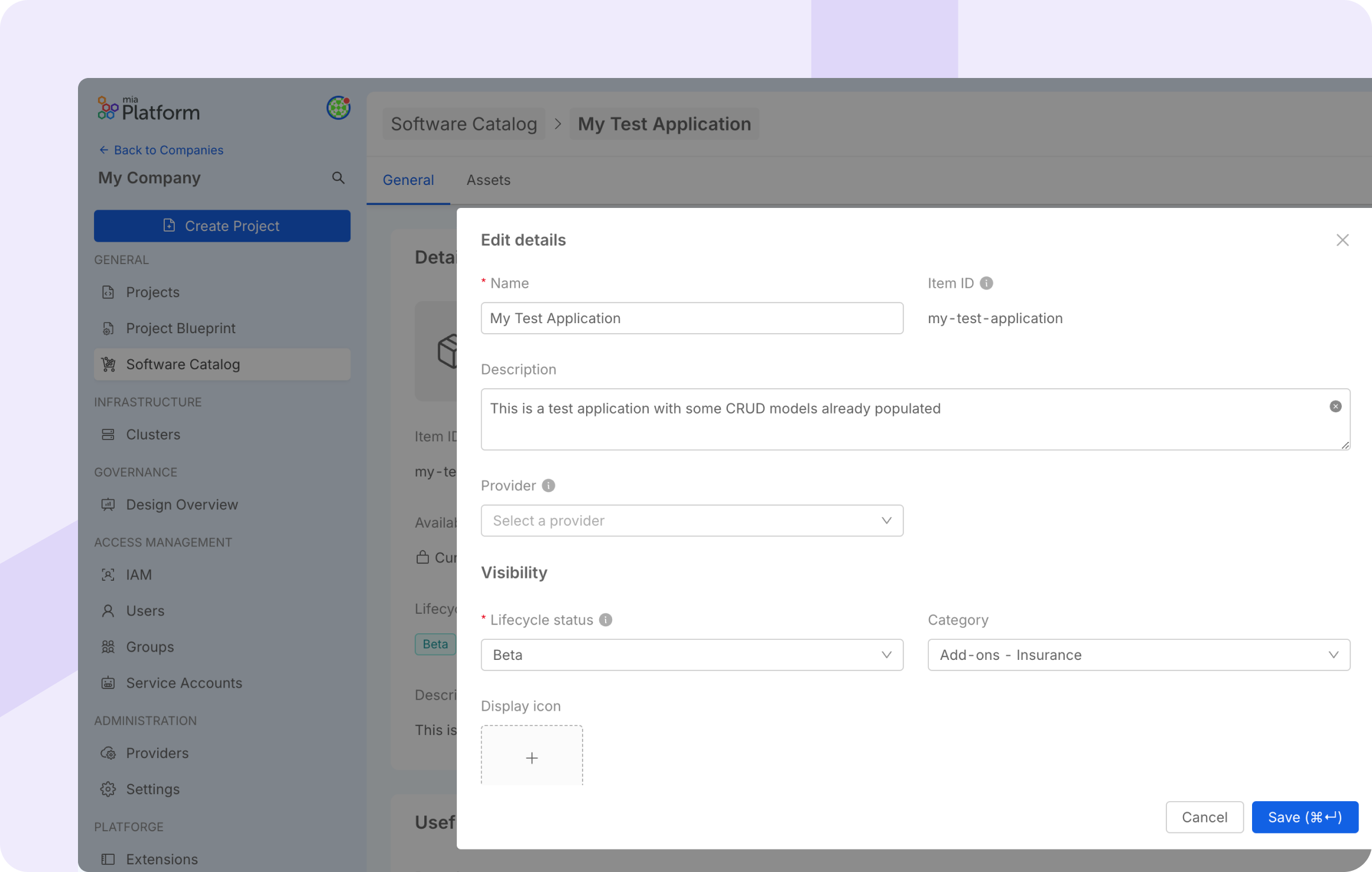Click the Clusters infrastructure icon
This screenshot has width=1372, height=872.
coord(109,434)
